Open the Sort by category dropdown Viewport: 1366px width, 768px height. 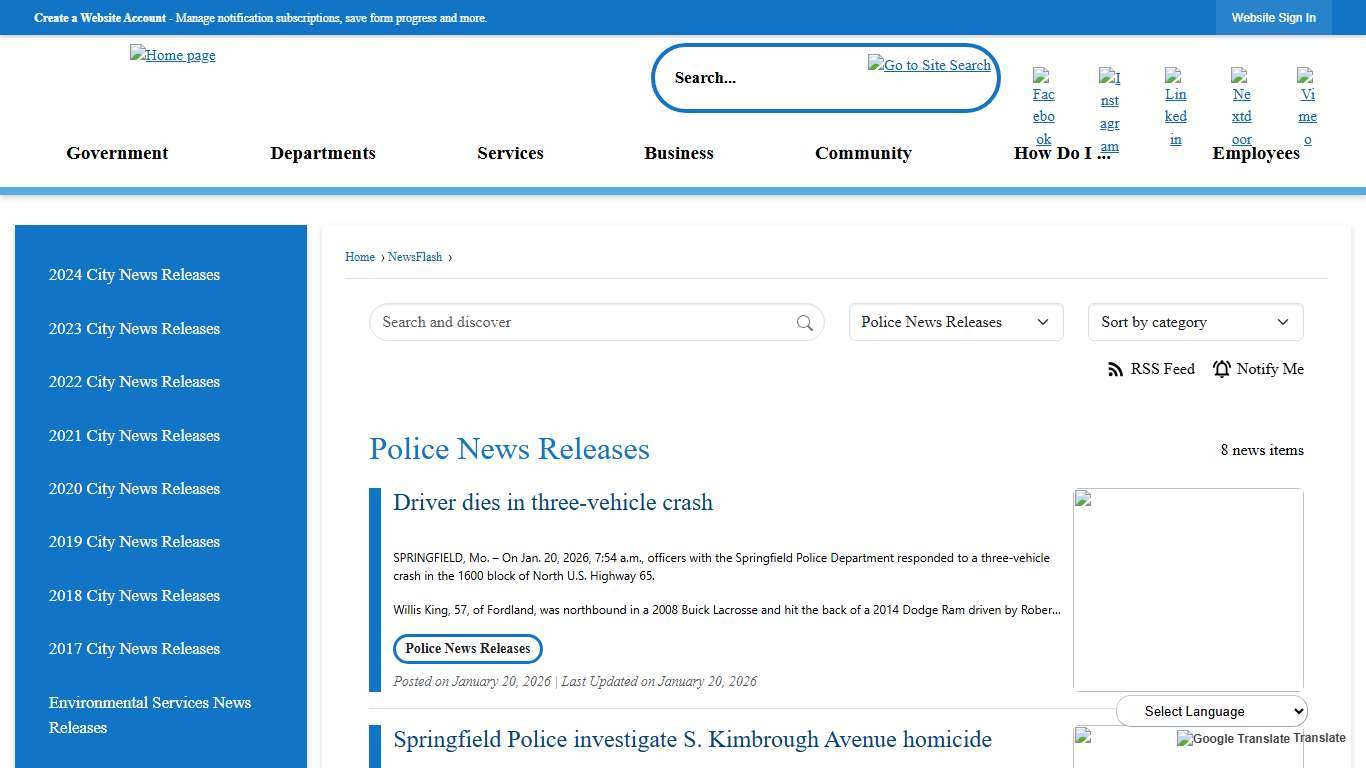pos(1195,322)
